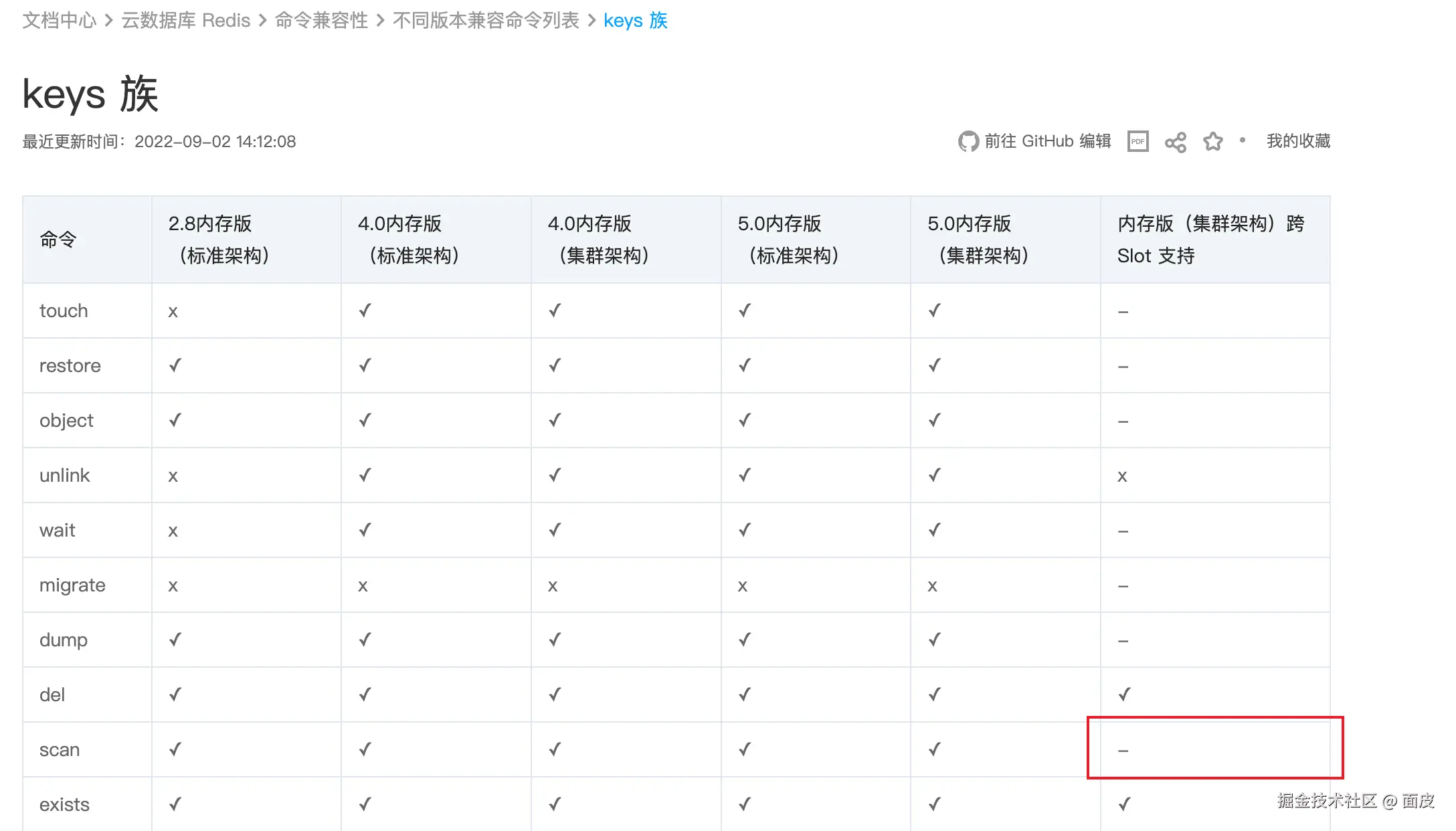
Task: Click the GitHub octocat icon
Action: tap(968, 141)
